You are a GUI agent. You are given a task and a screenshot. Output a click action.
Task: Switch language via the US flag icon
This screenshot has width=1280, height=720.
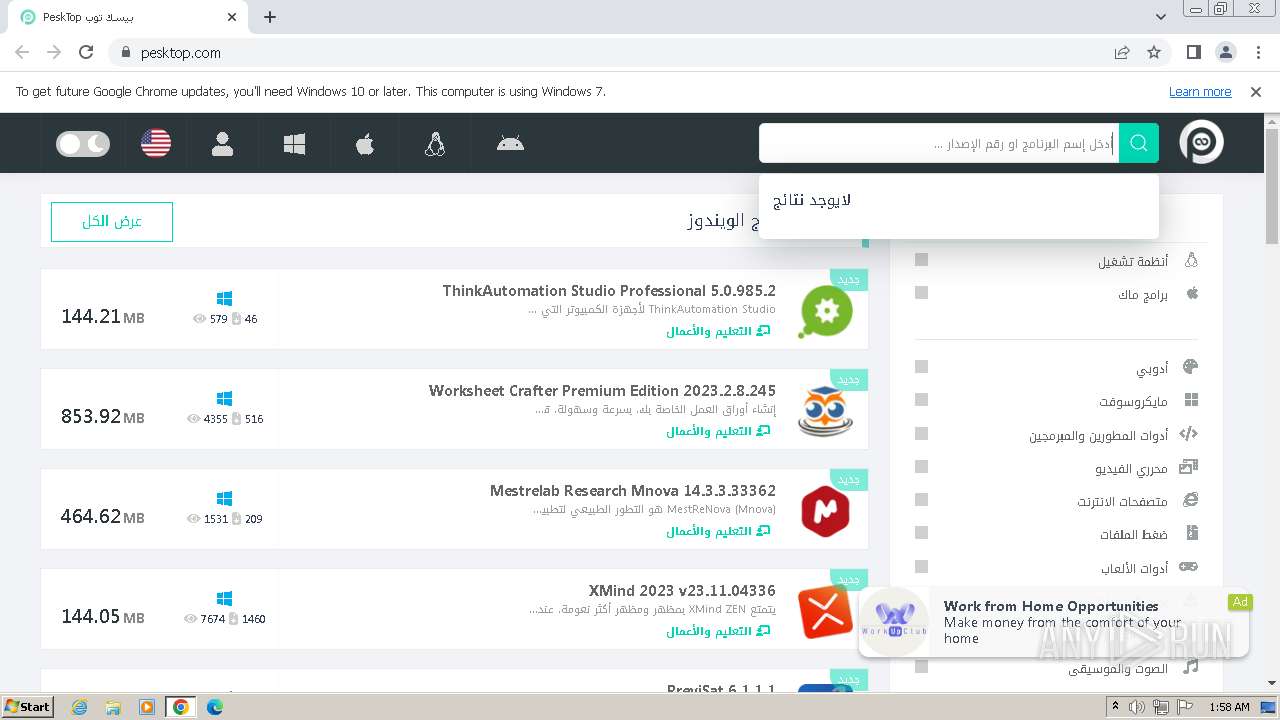click(x=156, y=143)
